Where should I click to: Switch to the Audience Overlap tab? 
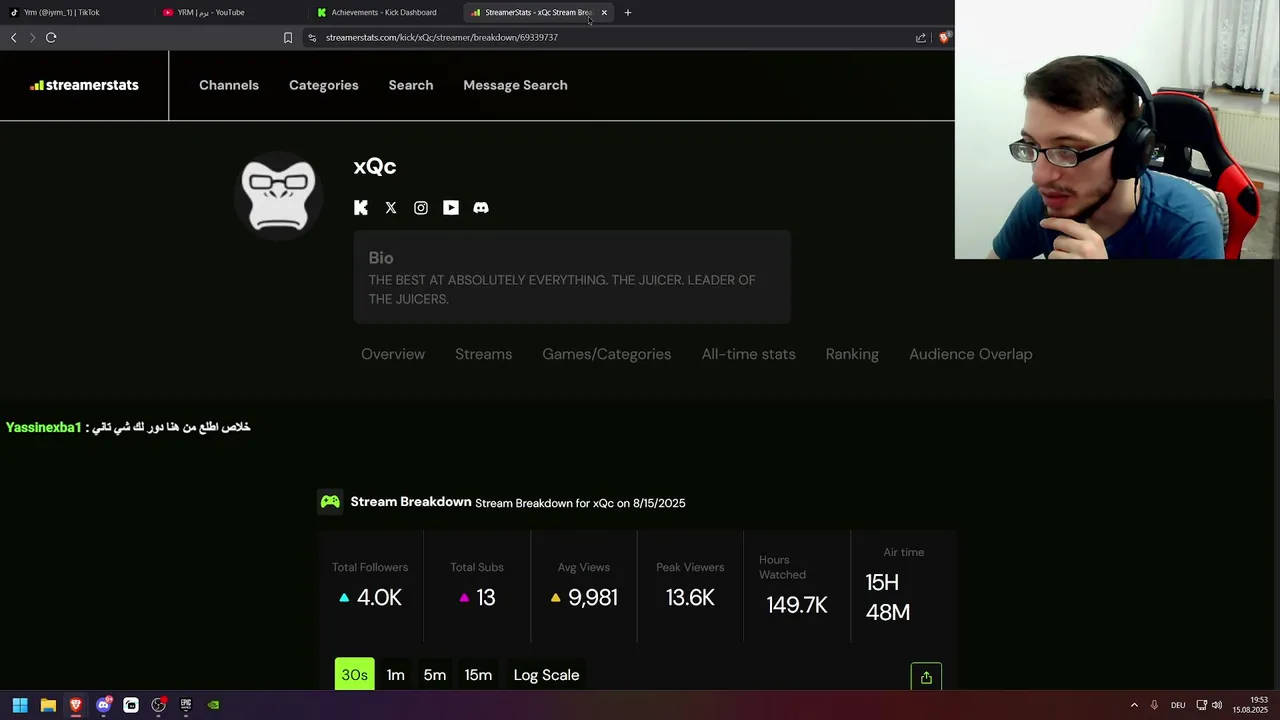click(971, 354)
